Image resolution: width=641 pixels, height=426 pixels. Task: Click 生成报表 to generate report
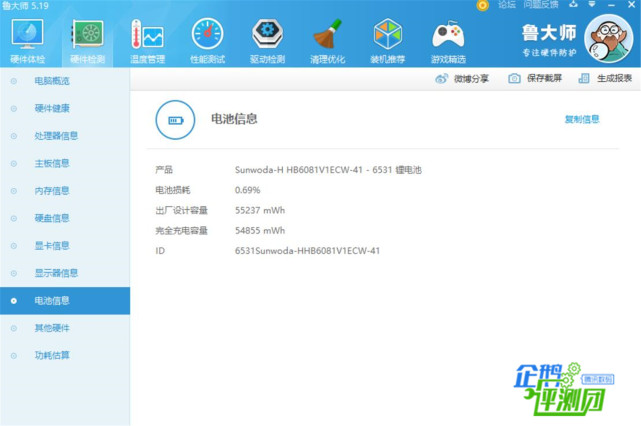click(605, 78)
